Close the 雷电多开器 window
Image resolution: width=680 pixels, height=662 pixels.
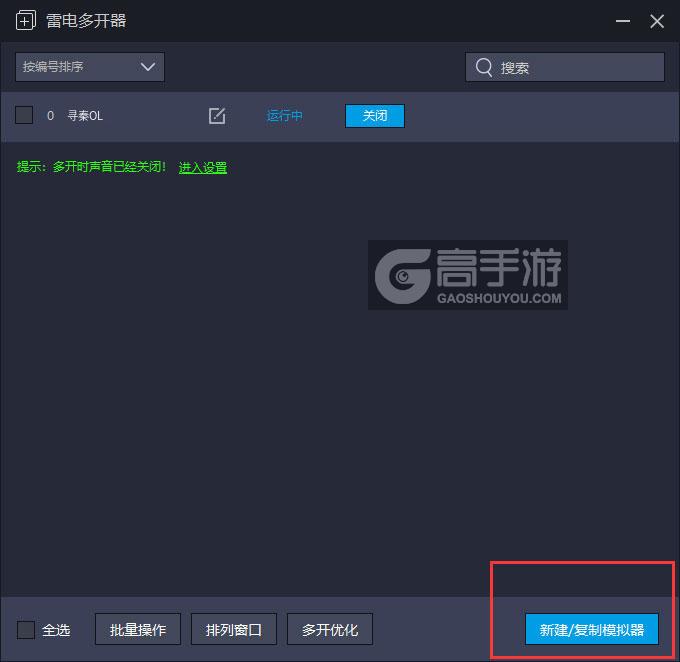pyautogui.click(x=657, y=21)
